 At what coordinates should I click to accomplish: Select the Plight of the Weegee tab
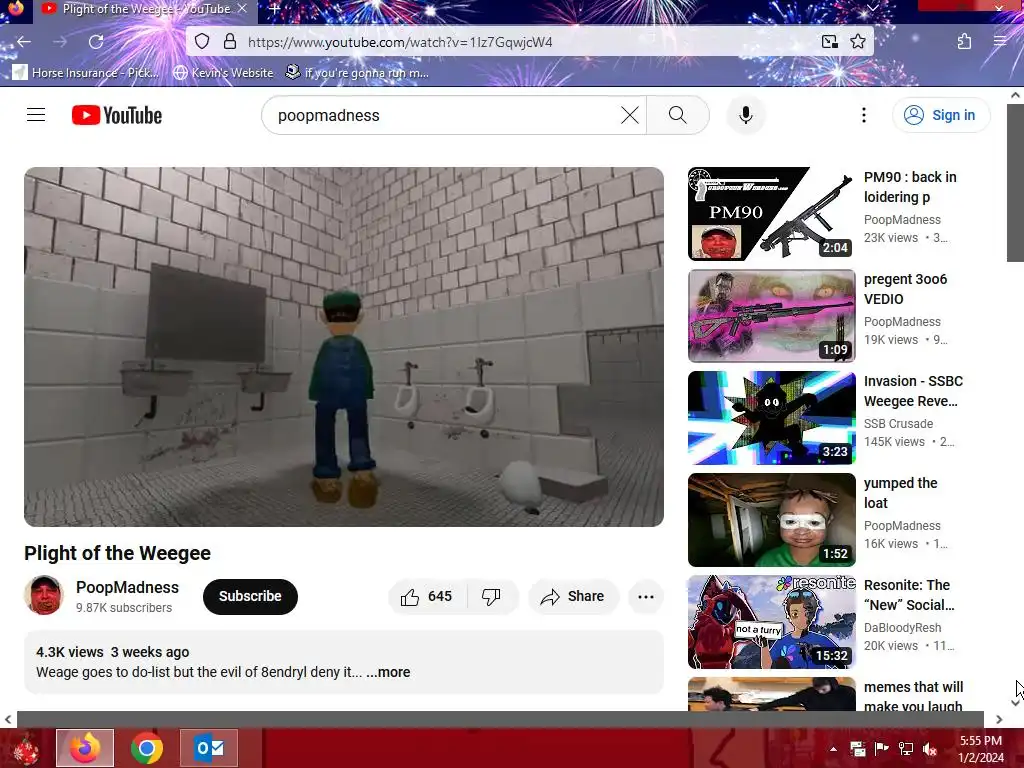tap(145, 9)
